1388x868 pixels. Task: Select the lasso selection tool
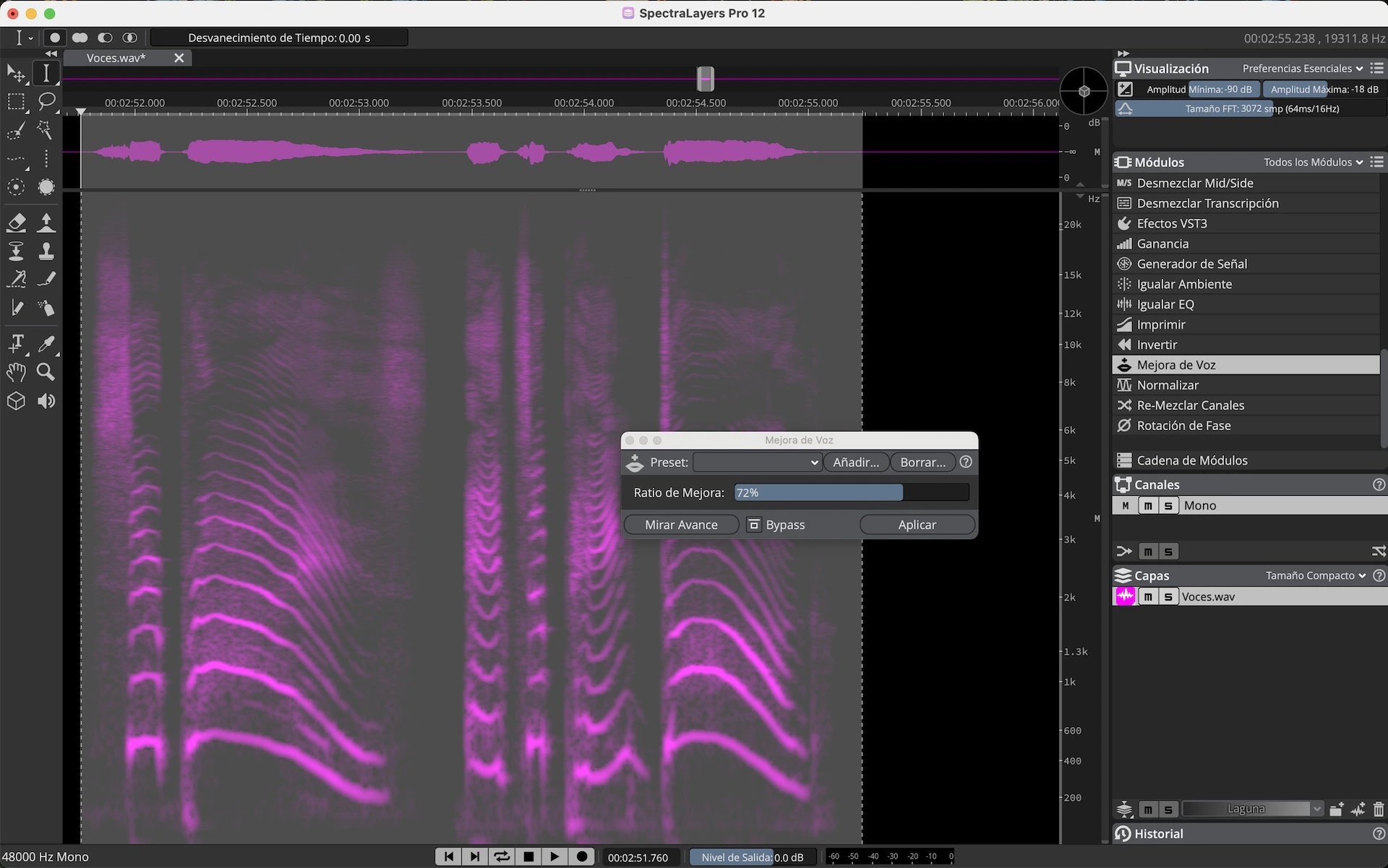pyautogui.click(x=46, y=101)
